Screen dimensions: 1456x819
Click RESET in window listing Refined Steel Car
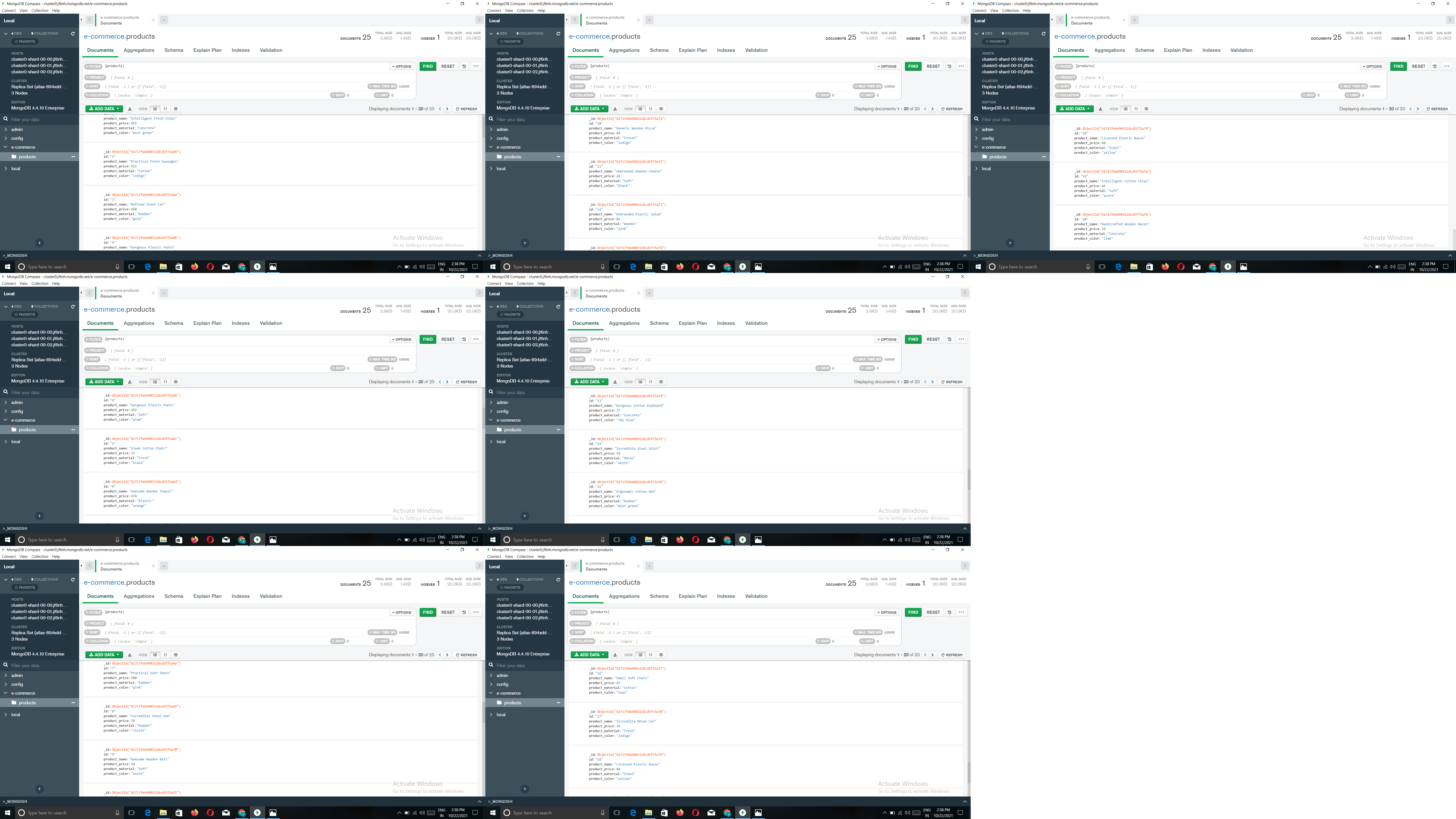(448, 66)
